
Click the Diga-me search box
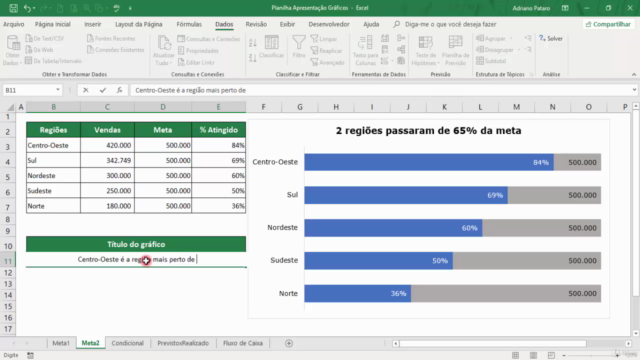[x=450, y=24]
